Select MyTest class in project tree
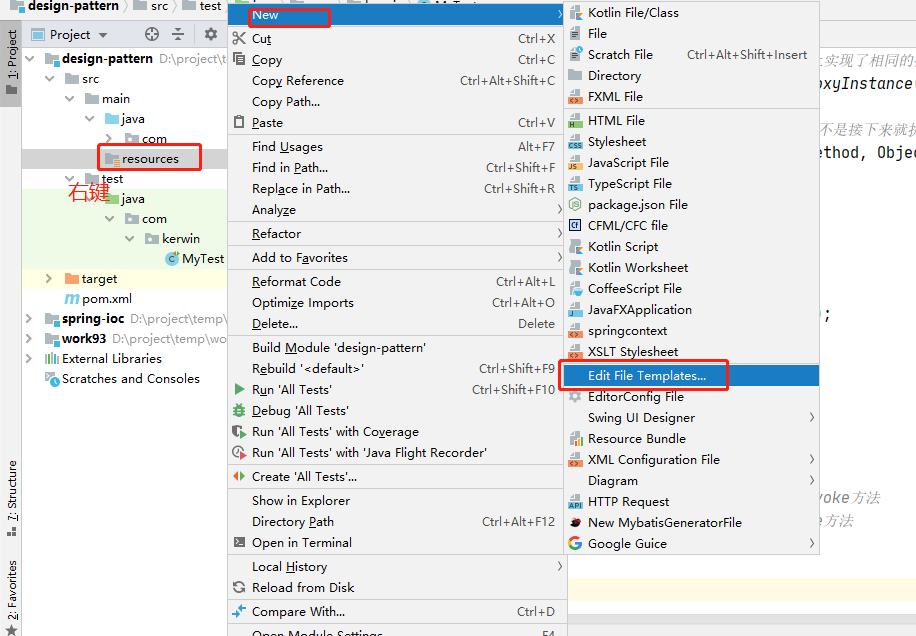This screenshot has width=916, height=636. (195, 259)
